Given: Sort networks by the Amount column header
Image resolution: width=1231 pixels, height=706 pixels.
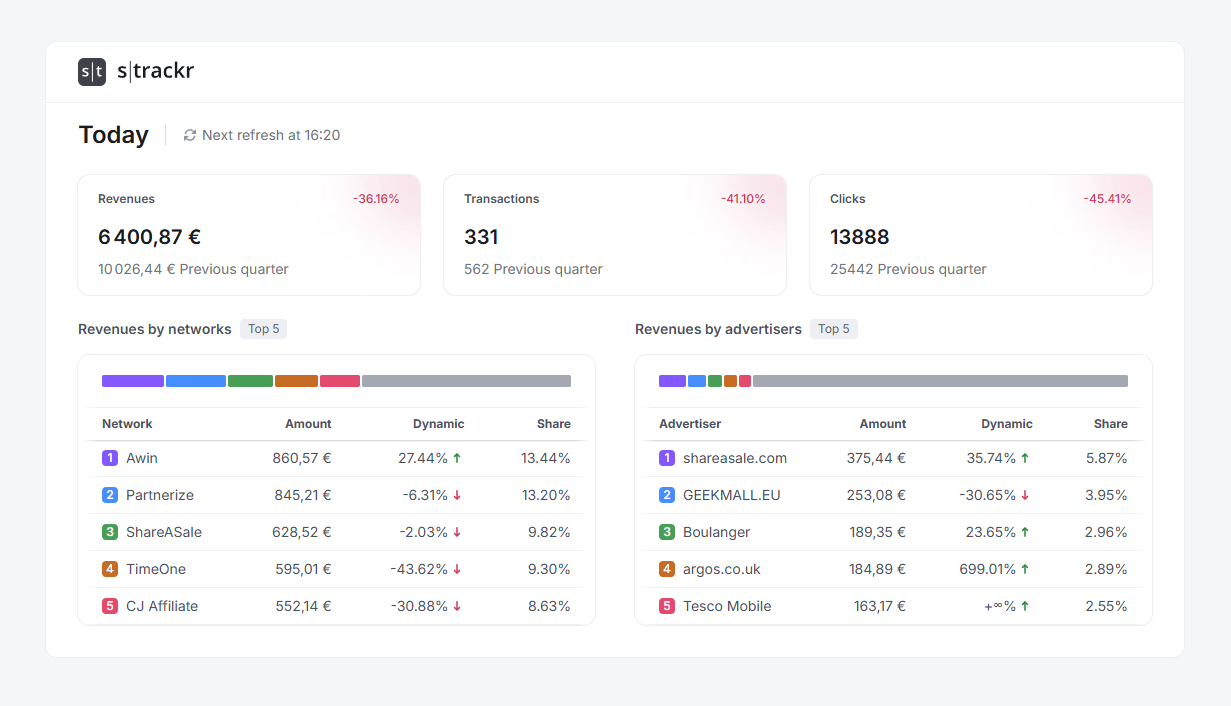Looking at the screenshot, I should (x=308, y=424).
